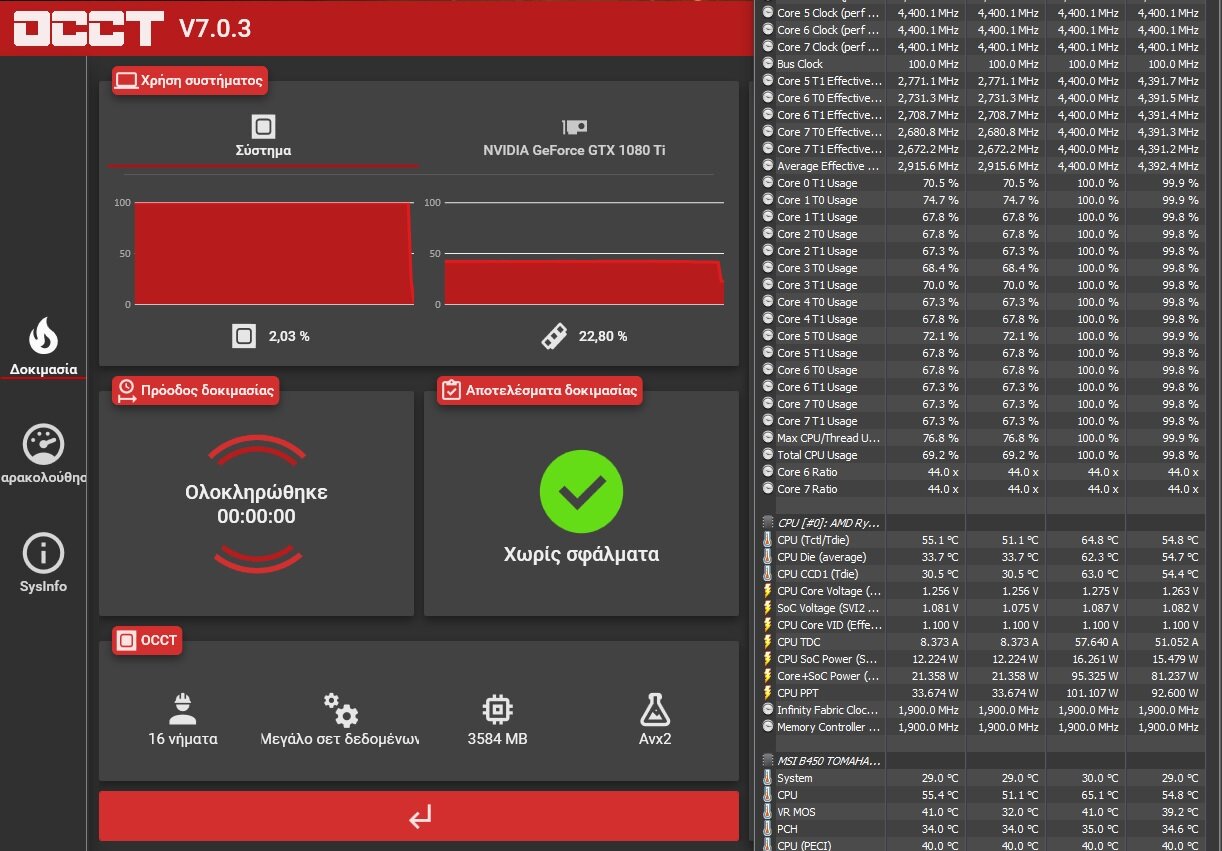
Task: Click the CPU usage icon beside 2,03 %
Action: point(244,336)
